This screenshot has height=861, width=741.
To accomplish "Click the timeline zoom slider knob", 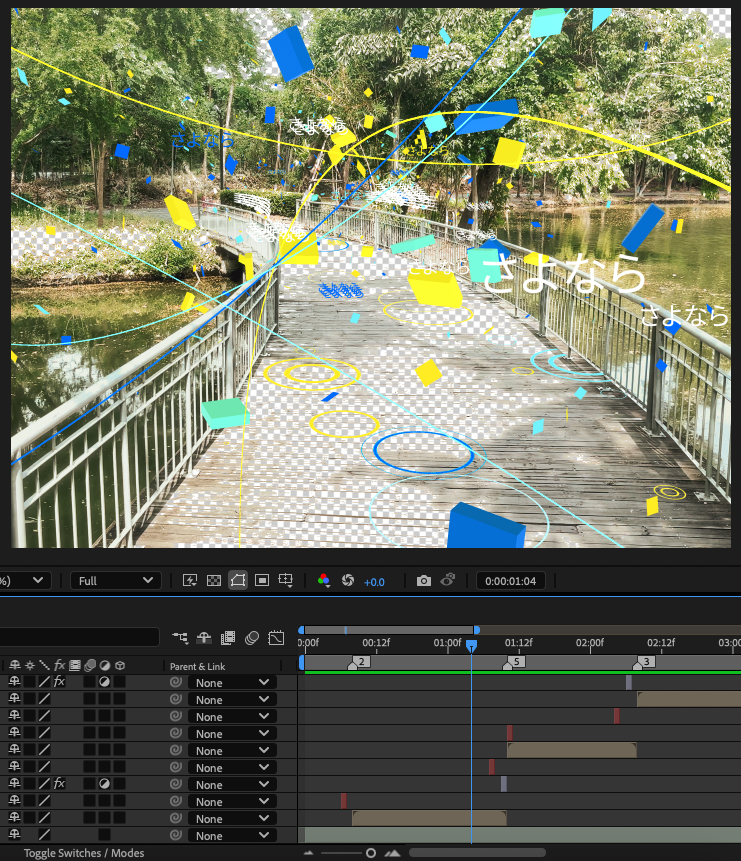I will 371,853.
